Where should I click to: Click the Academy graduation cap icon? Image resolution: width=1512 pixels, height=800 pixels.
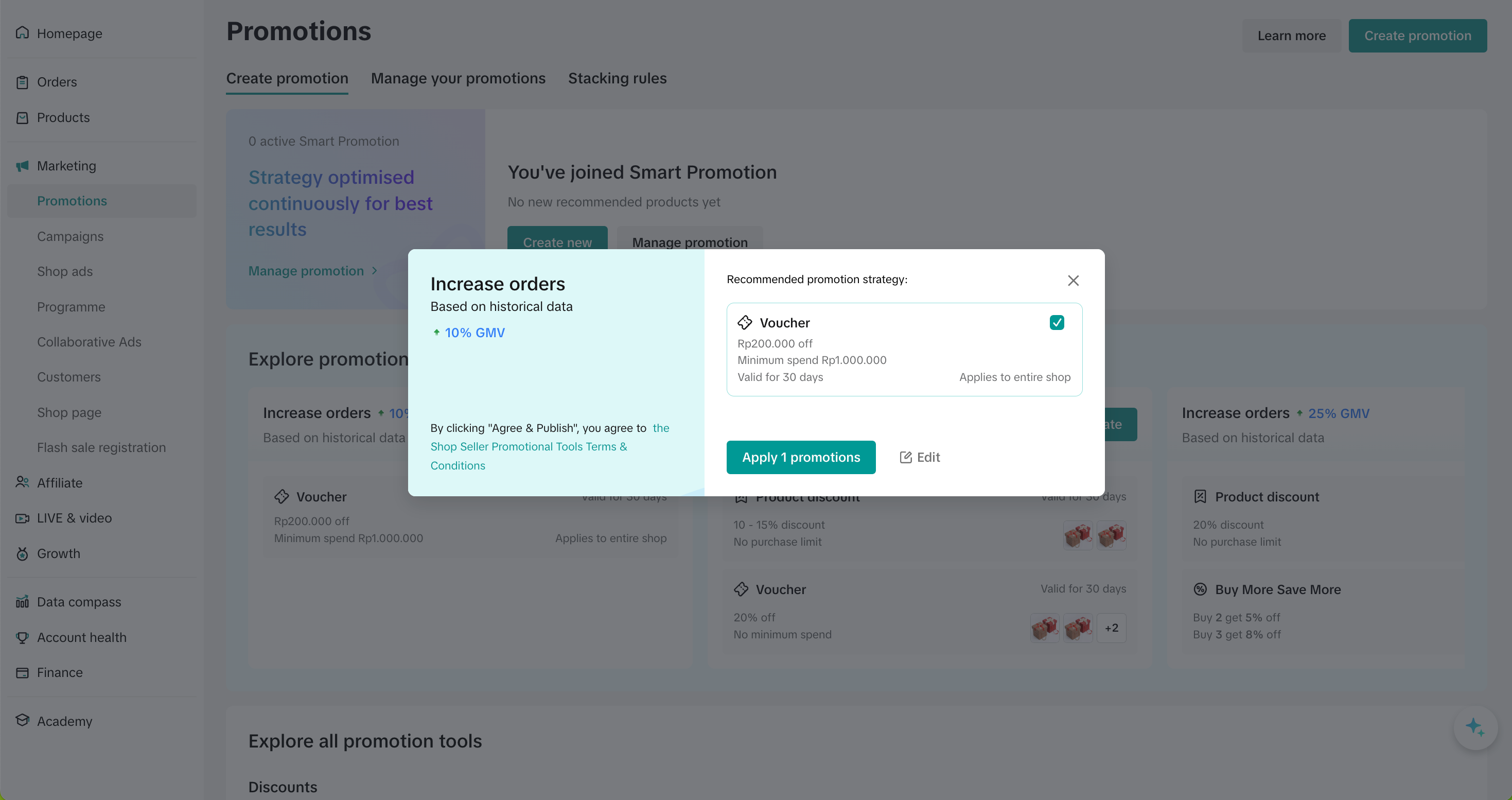pos(22,720)
